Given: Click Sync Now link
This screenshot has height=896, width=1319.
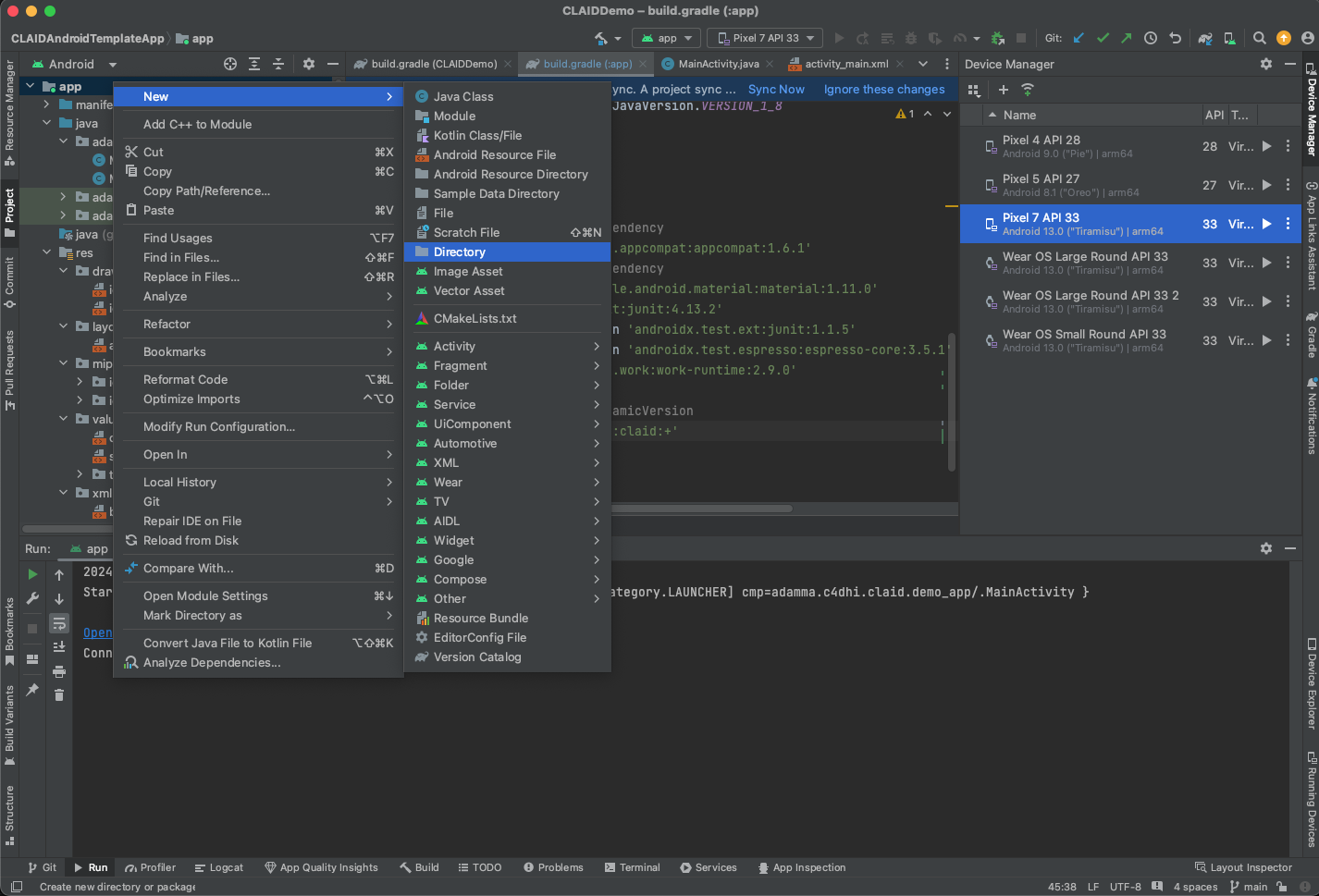Looking at the screenshot, I should click(776, 89).
